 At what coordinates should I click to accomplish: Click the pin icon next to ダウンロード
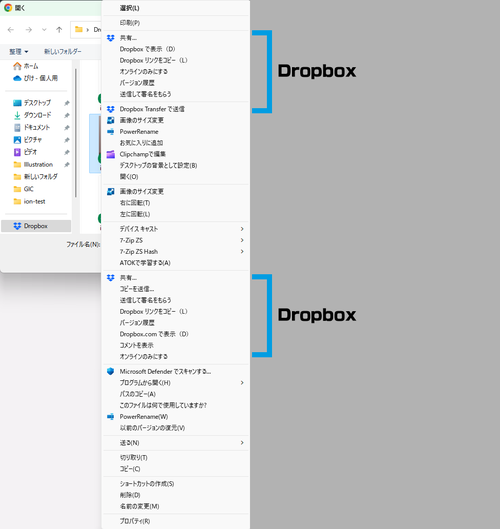point(67,115)
